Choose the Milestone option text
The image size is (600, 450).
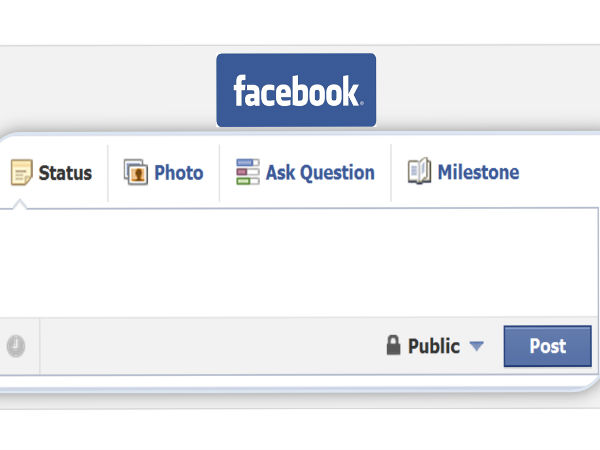pos(478,172)
